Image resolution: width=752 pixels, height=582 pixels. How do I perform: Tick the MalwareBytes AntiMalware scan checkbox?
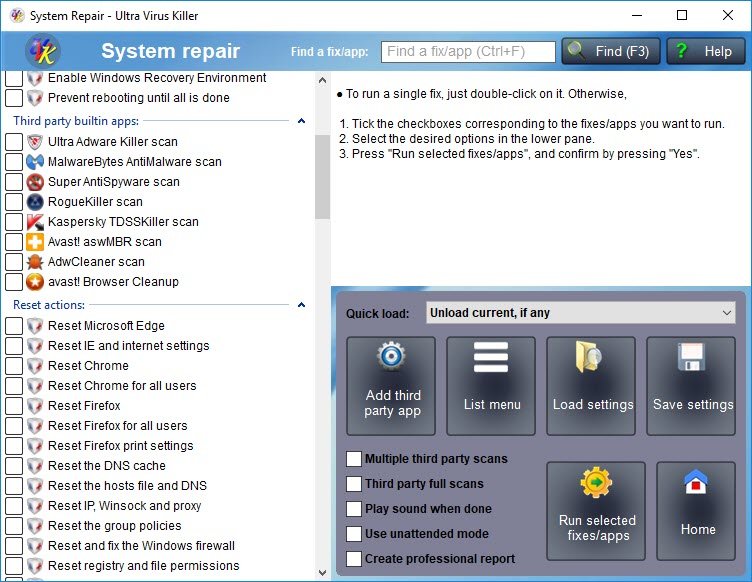click(x=14, y=162)
